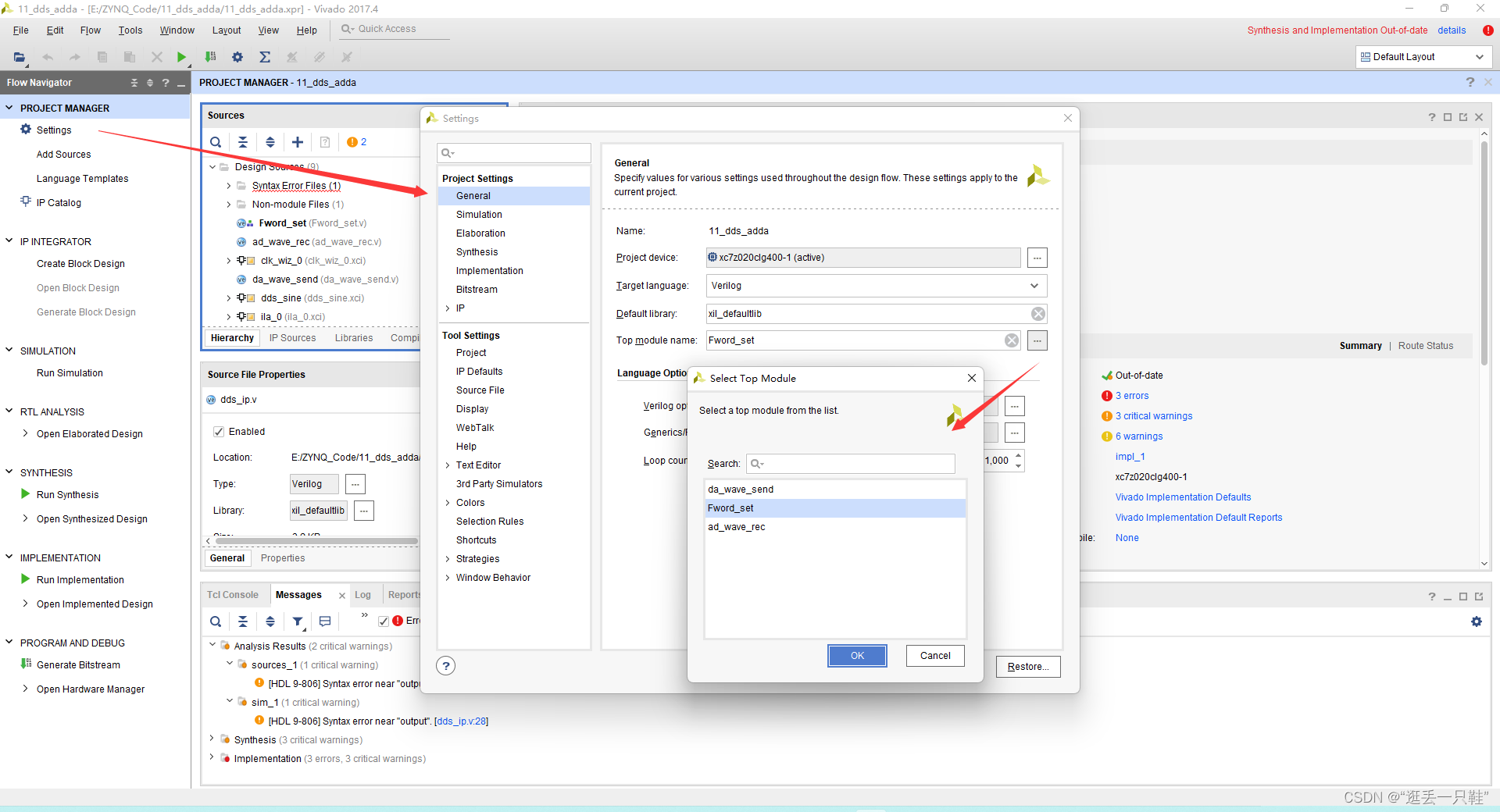
Task: Click the green Run toolbar icon
Action: coord(181,57)
